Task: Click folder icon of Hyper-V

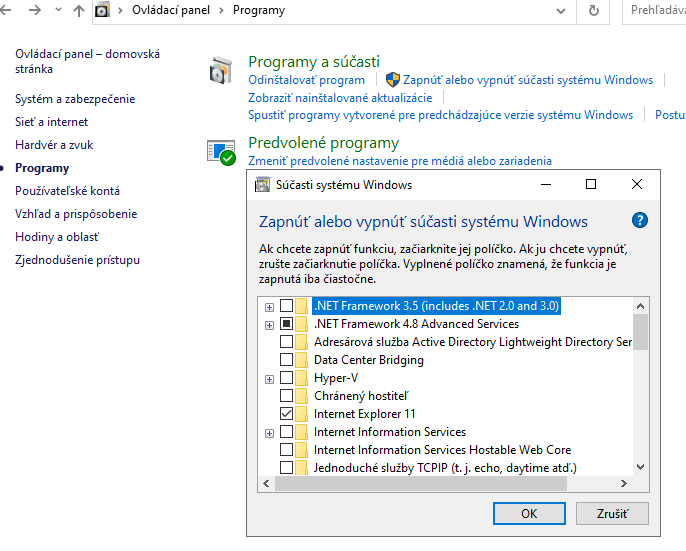Action: (x=301, y=378)
